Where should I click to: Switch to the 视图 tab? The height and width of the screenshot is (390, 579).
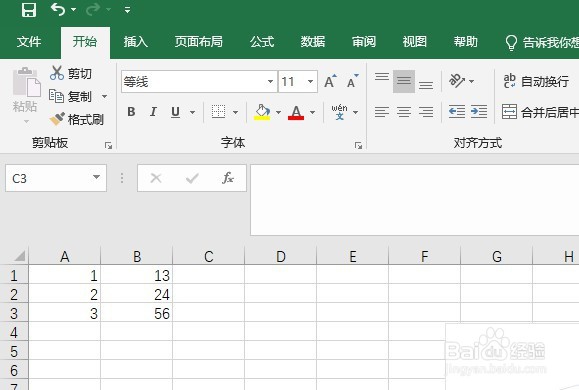415,42
